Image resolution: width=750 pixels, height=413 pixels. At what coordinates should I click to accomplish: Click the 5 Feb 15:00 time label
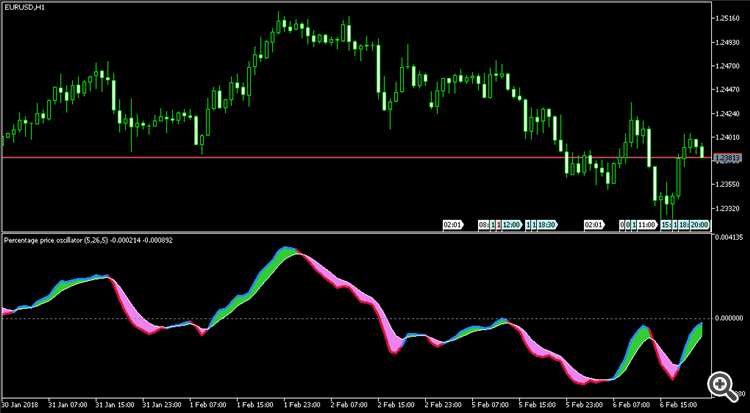[537, 404]
